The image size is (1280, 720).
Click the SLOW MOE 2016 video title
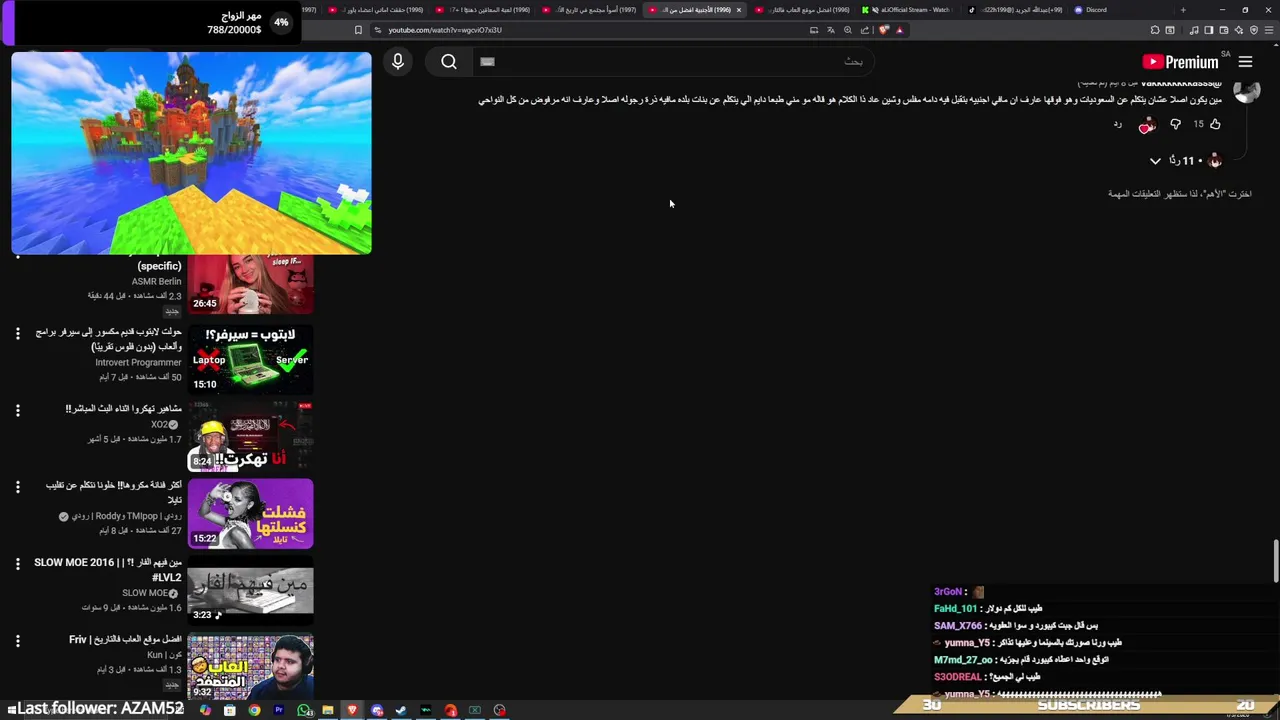(108, 570)
